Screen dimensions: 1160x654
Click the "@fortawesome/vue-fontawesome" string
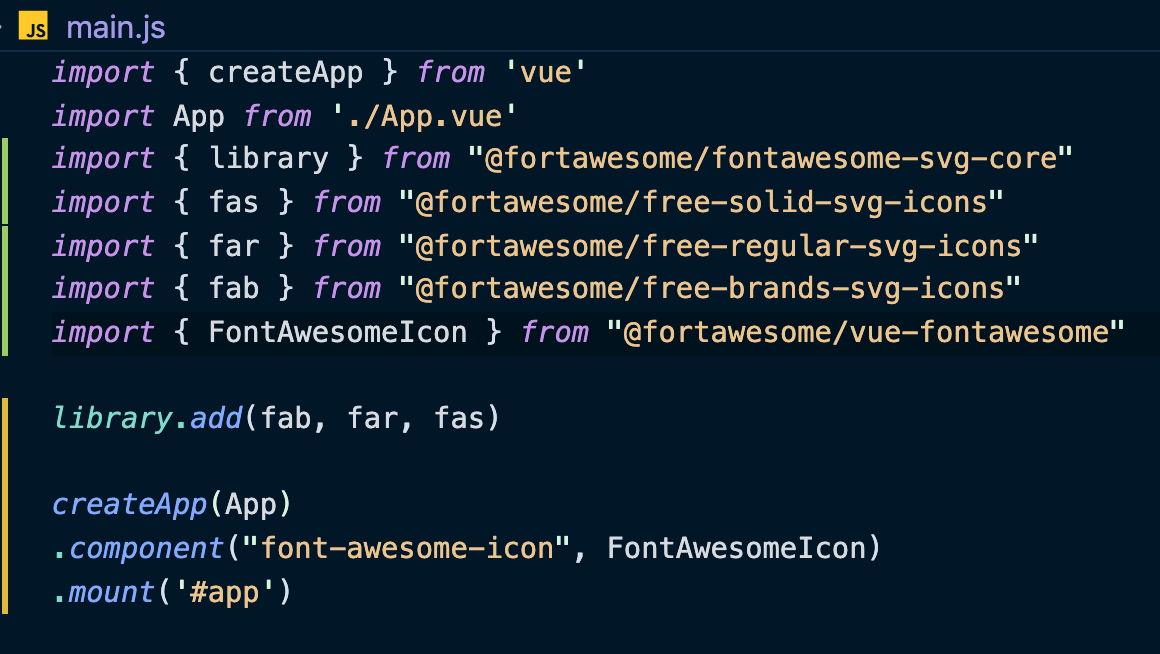pyautogui.click(x=866, y=332)
